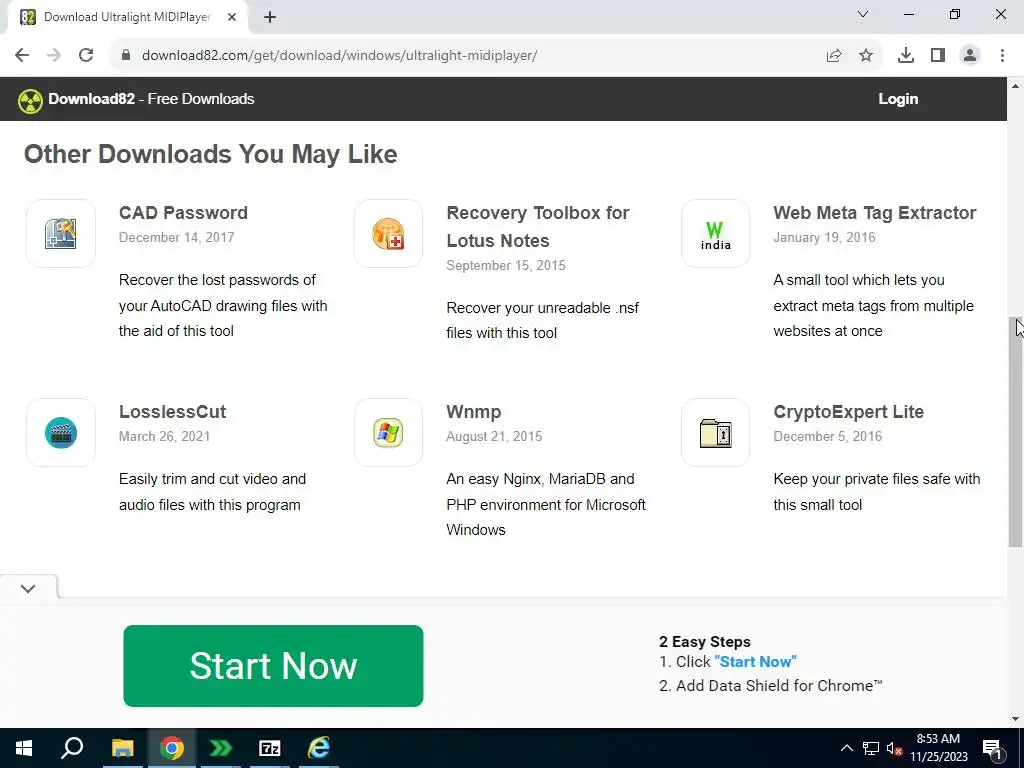The height and width of the screenshot is (768, 1024).
Task: Open the CryptoExpert Lite title link
Action: click(848, 412)
